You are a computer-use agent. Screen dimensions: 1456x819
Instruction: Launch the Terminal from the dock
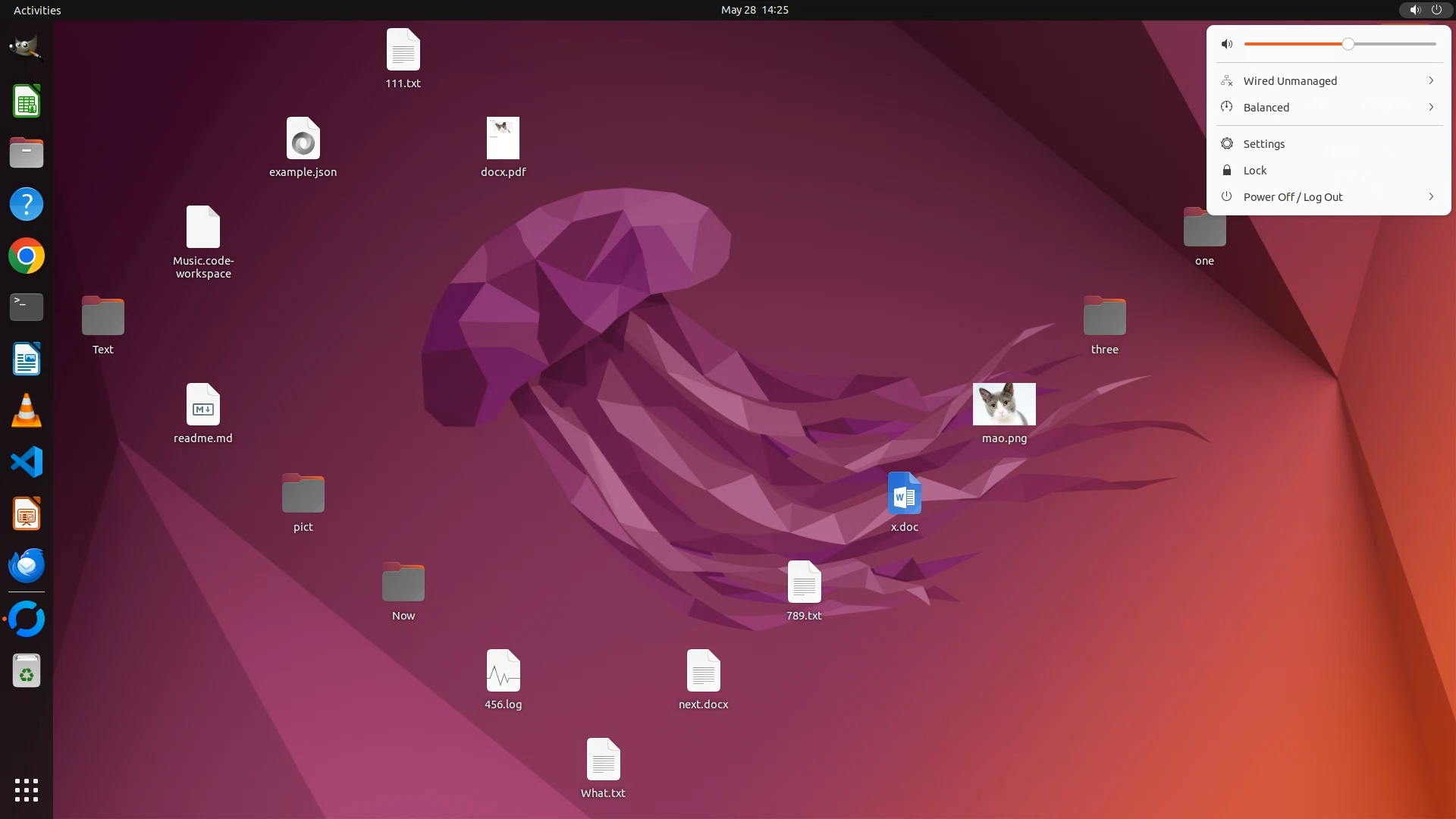(x=26, y=307)
